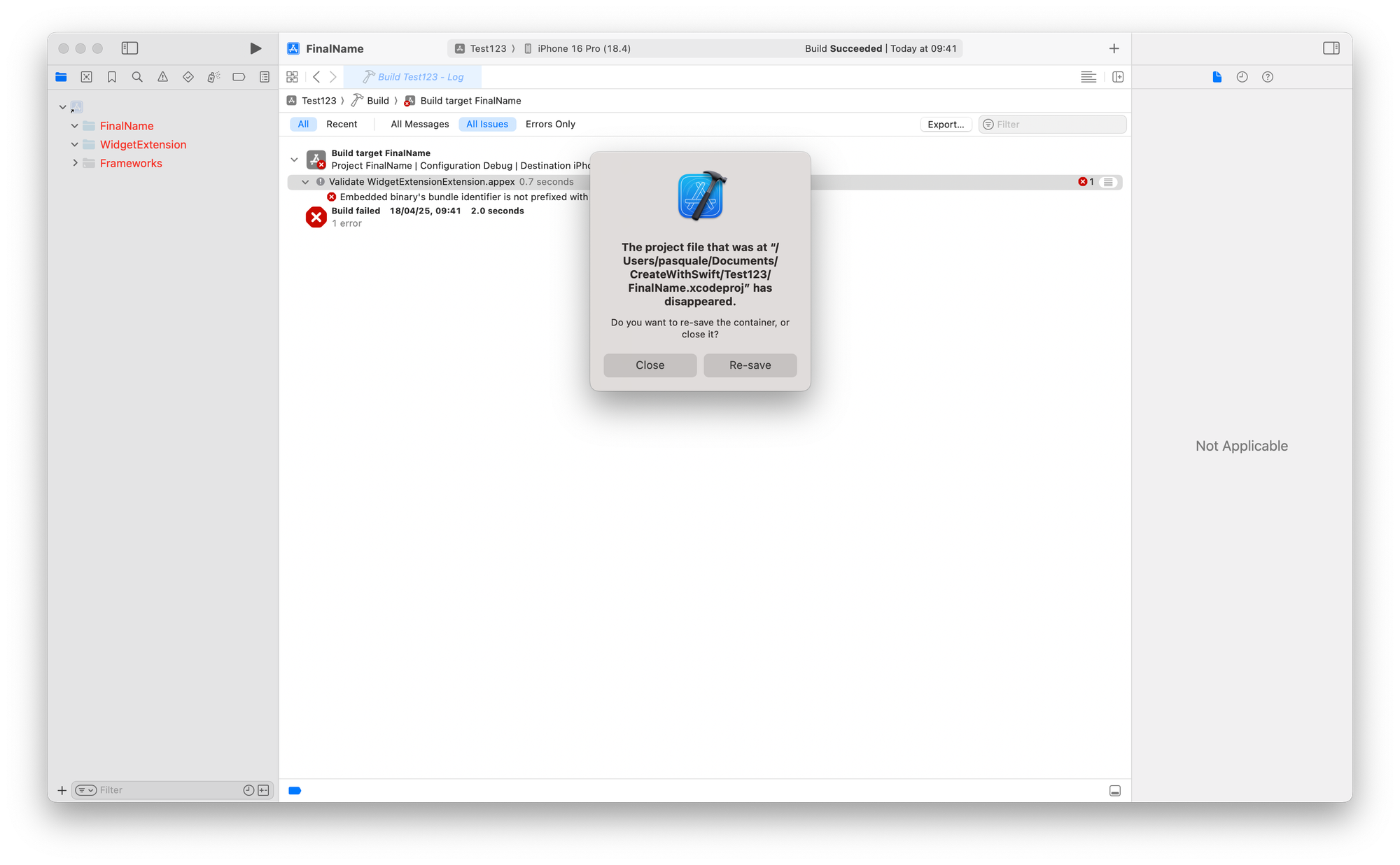Collapse the FinalName folder

click(x=75, y=126)
